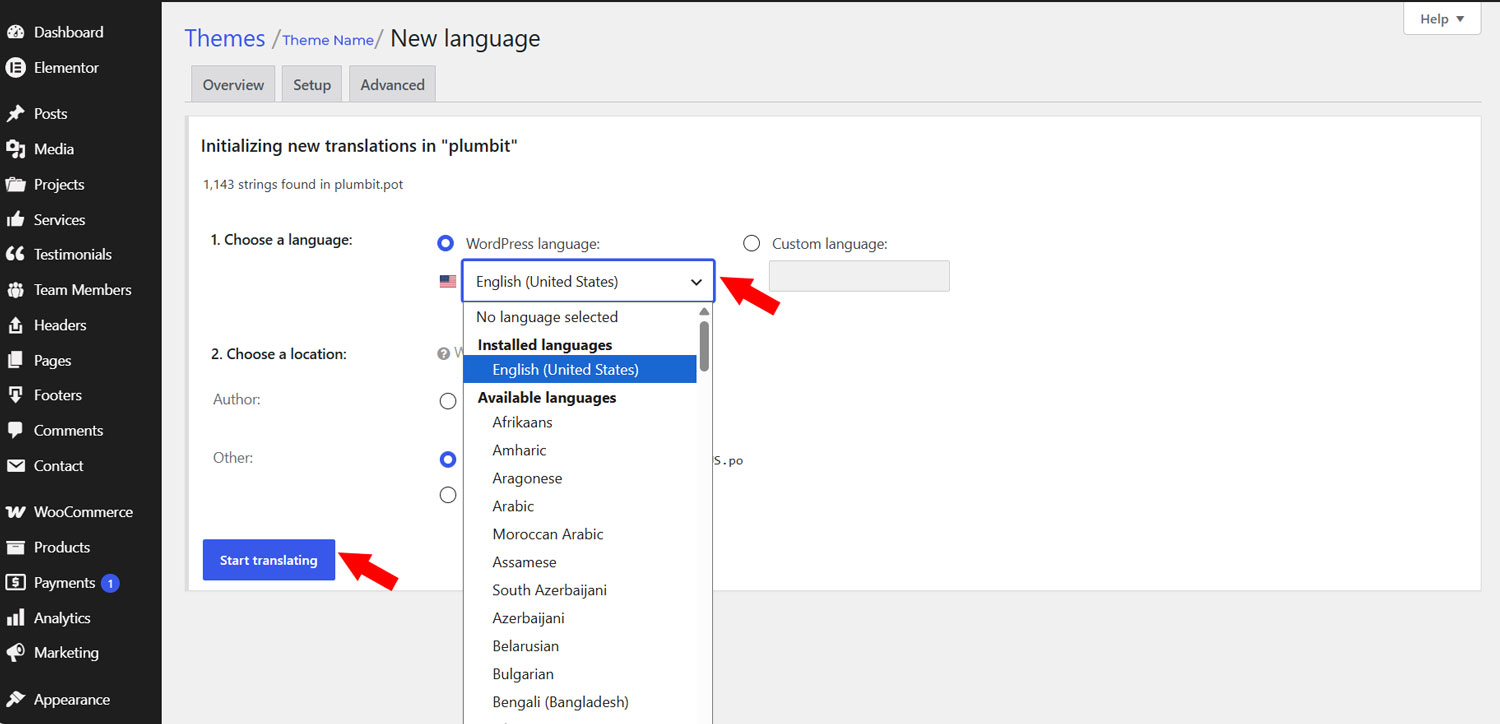The image size is (1500, 724).
Task: Open the Theme Name breadcrumb link
Action: (328, 40)
